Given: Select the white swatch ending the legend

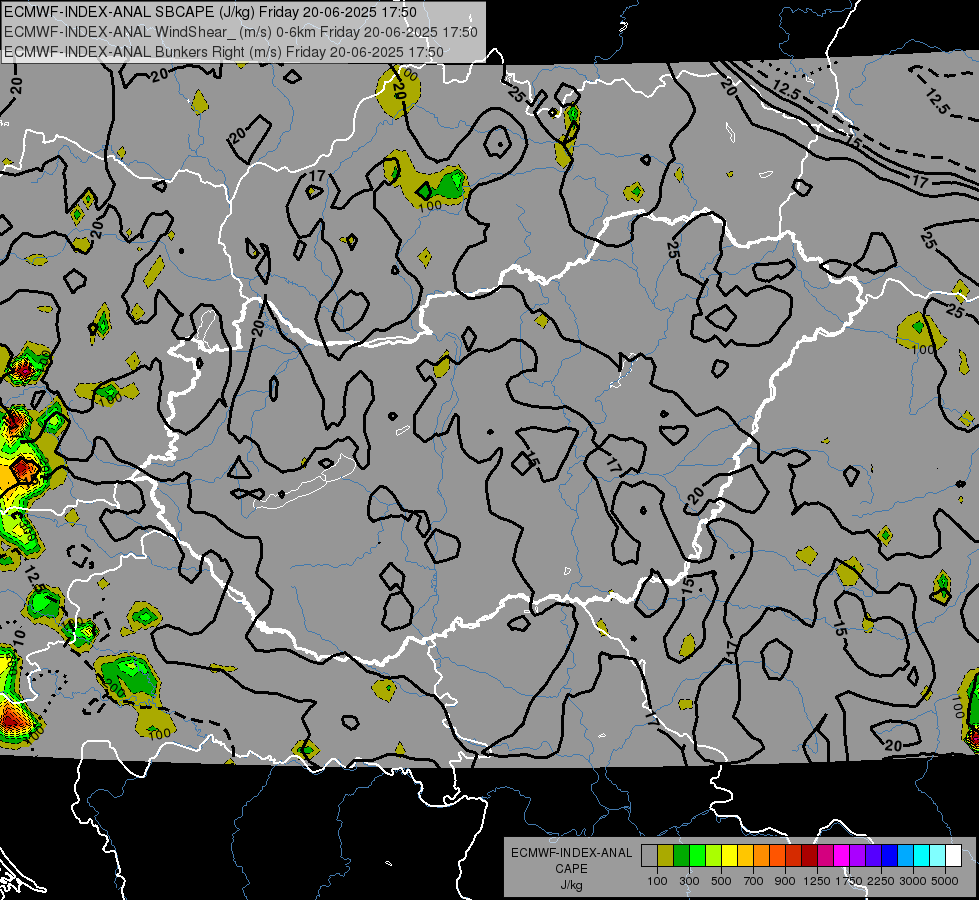Looking at the screenshot, I should click(954, 856).
